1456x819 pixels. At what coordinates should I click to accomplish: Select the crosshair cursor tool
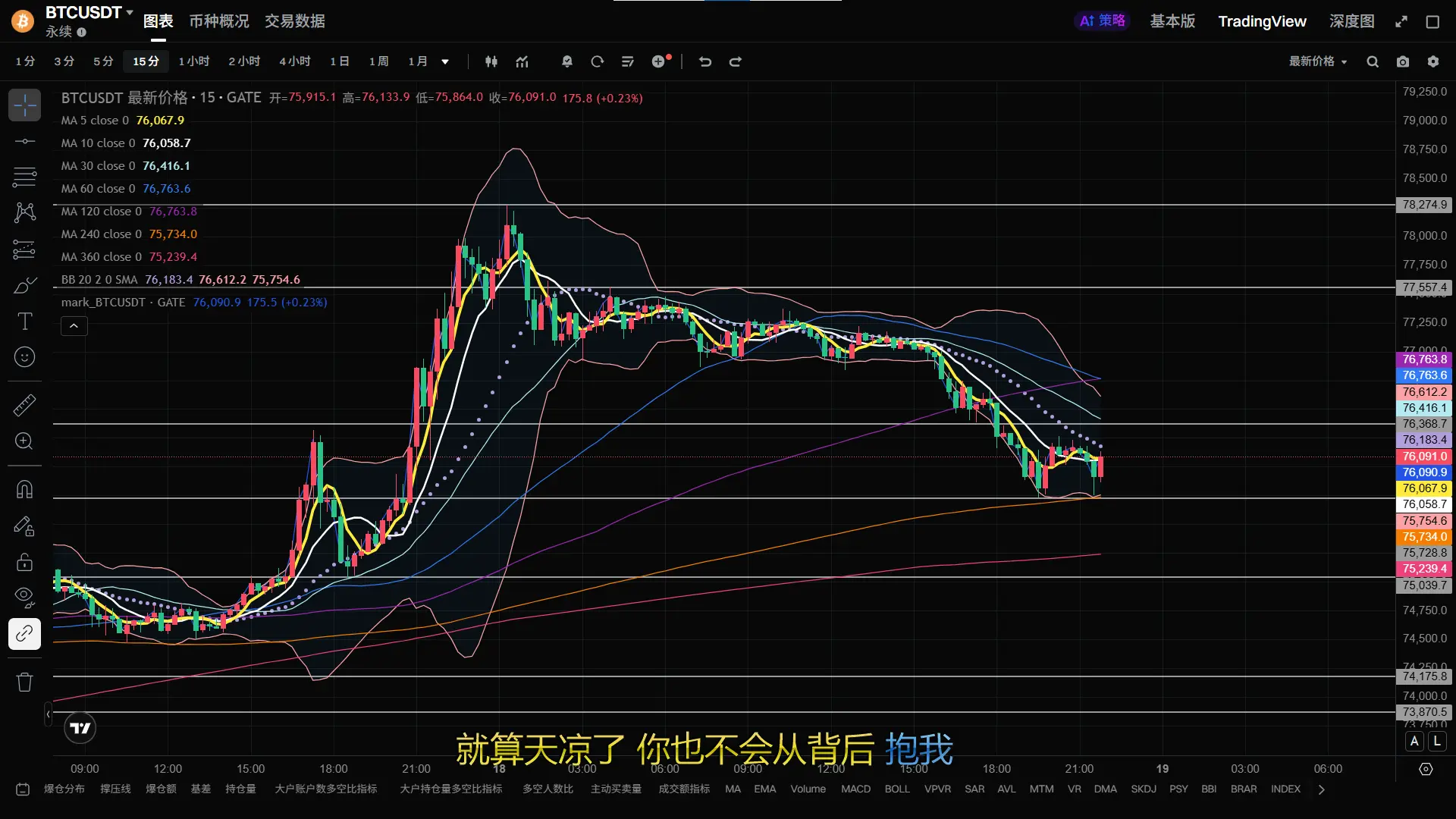click(24, 105)
